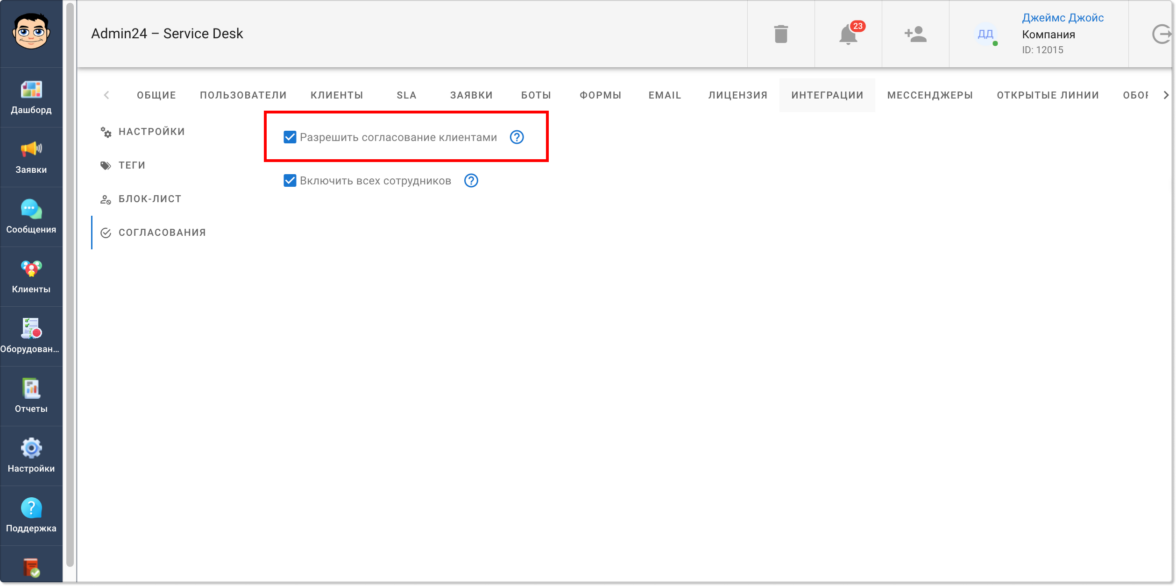Open the Дашборд sidebar icon
1176x586 pixels.
pyautogui.click(x=31, y=98)
